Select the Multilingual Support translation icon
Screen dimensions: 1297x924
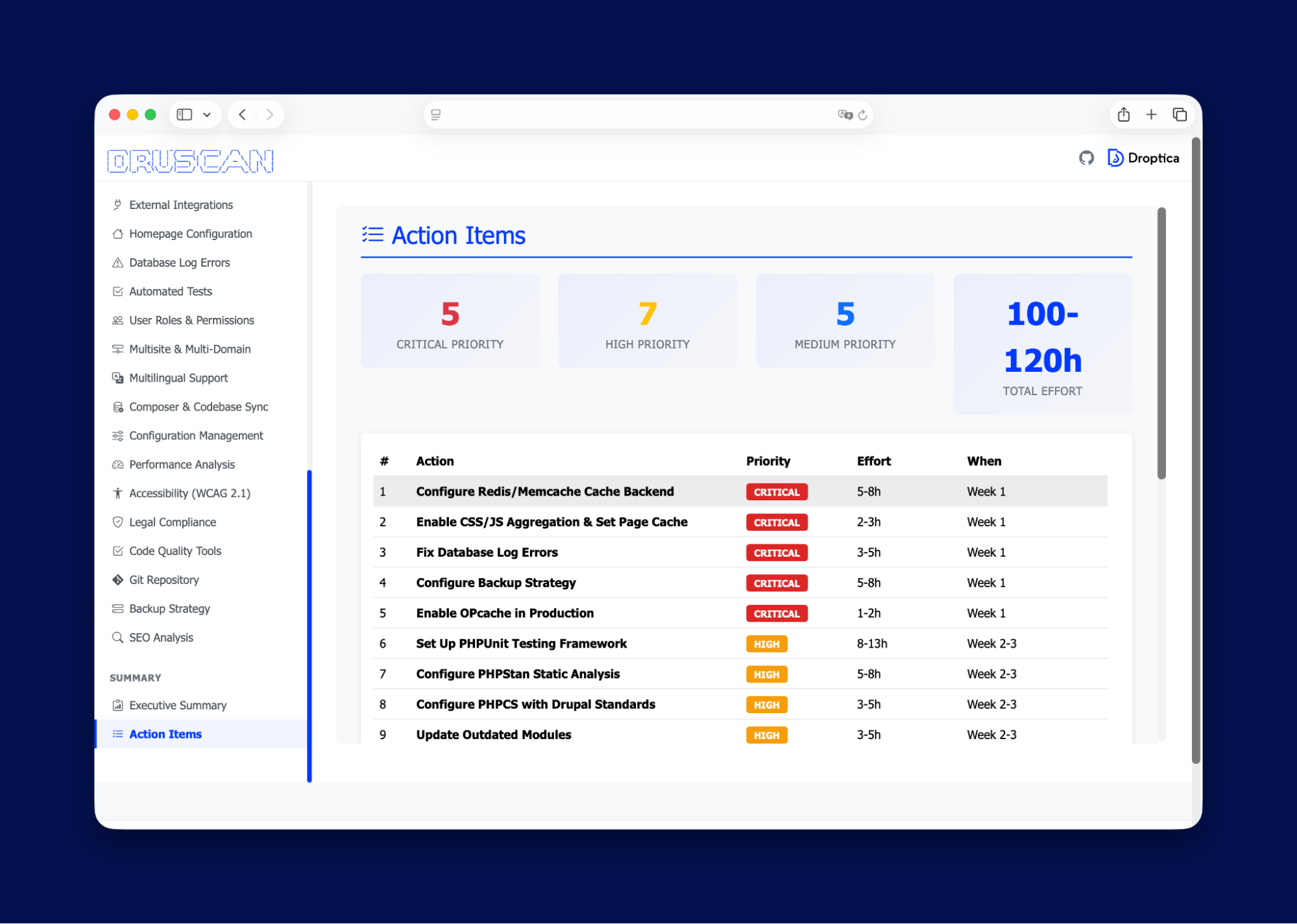(117, 378)
